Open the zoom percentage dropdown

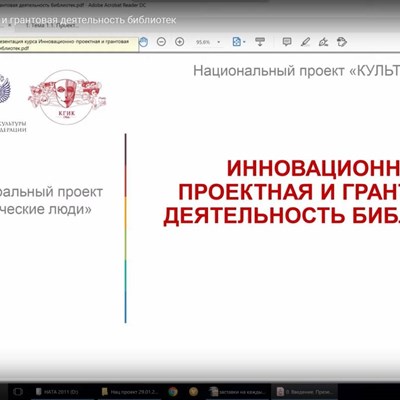click(x=219, y=42)
